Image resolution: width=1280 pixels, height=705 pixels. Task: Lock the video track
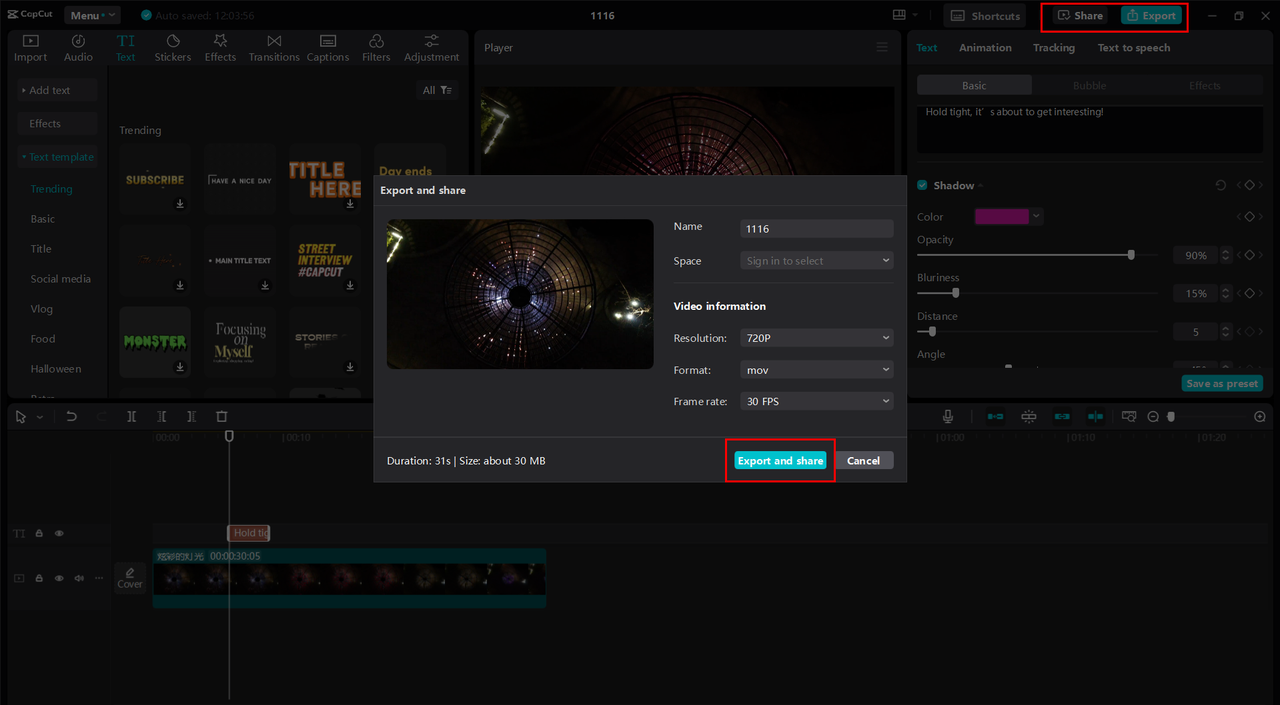pyautogui.click(x=39, y=578)
